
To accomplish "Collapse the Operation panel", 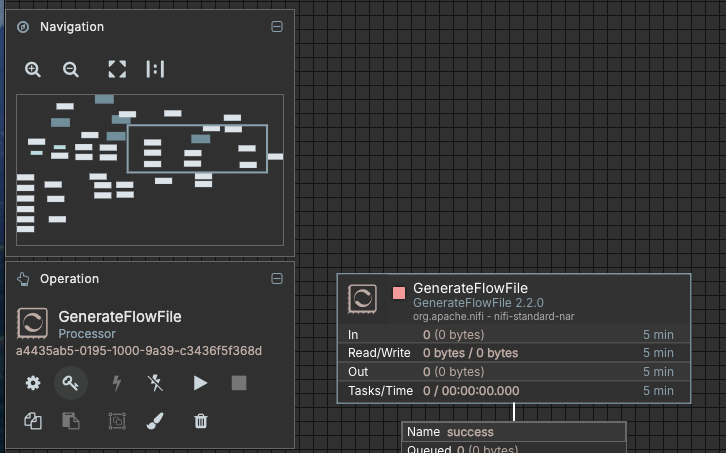I will (x=277, y=279).
